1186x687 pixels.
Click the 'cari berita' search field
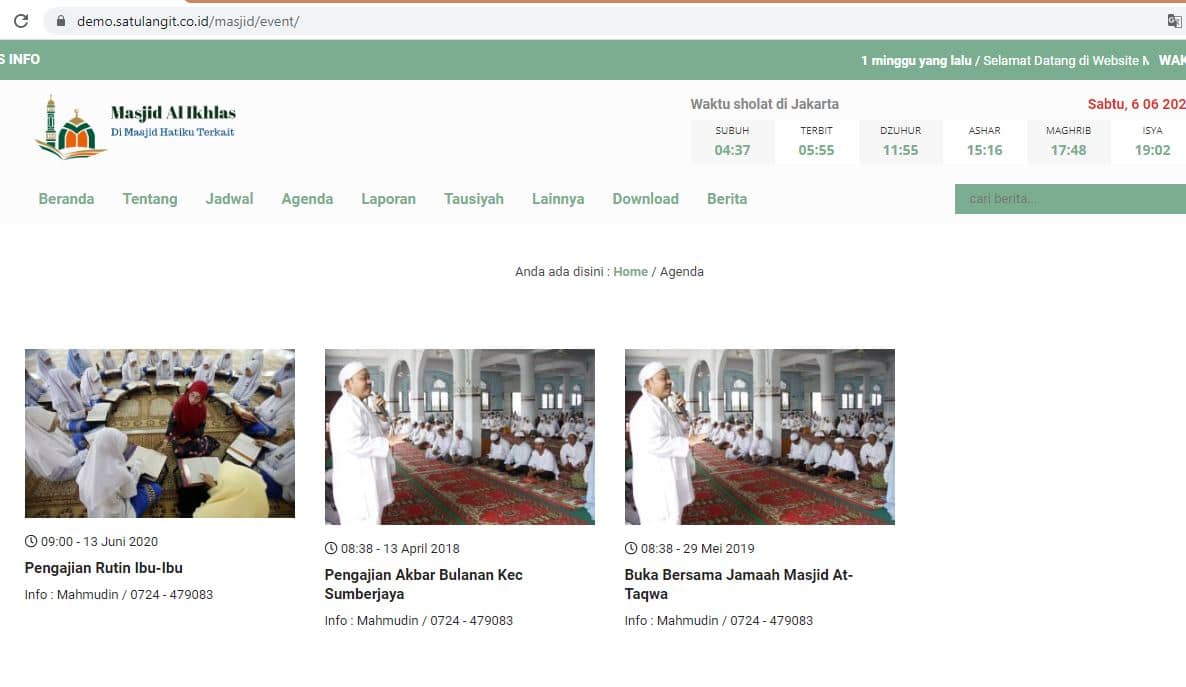coord(1070,199)
